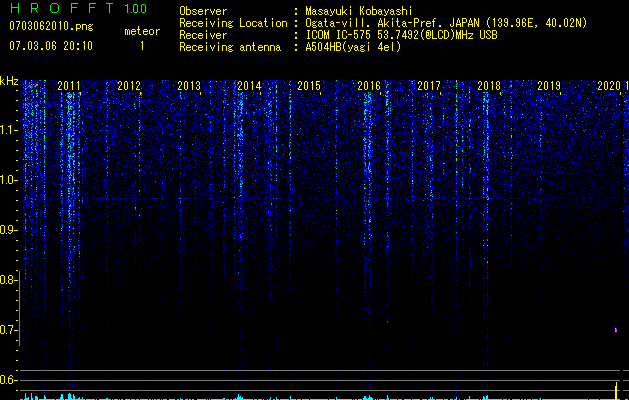The image size is (629, 400).
Task: Select observer name Masayuki Kobayashi
Action: pyautogui.click(x=359, y=11)
